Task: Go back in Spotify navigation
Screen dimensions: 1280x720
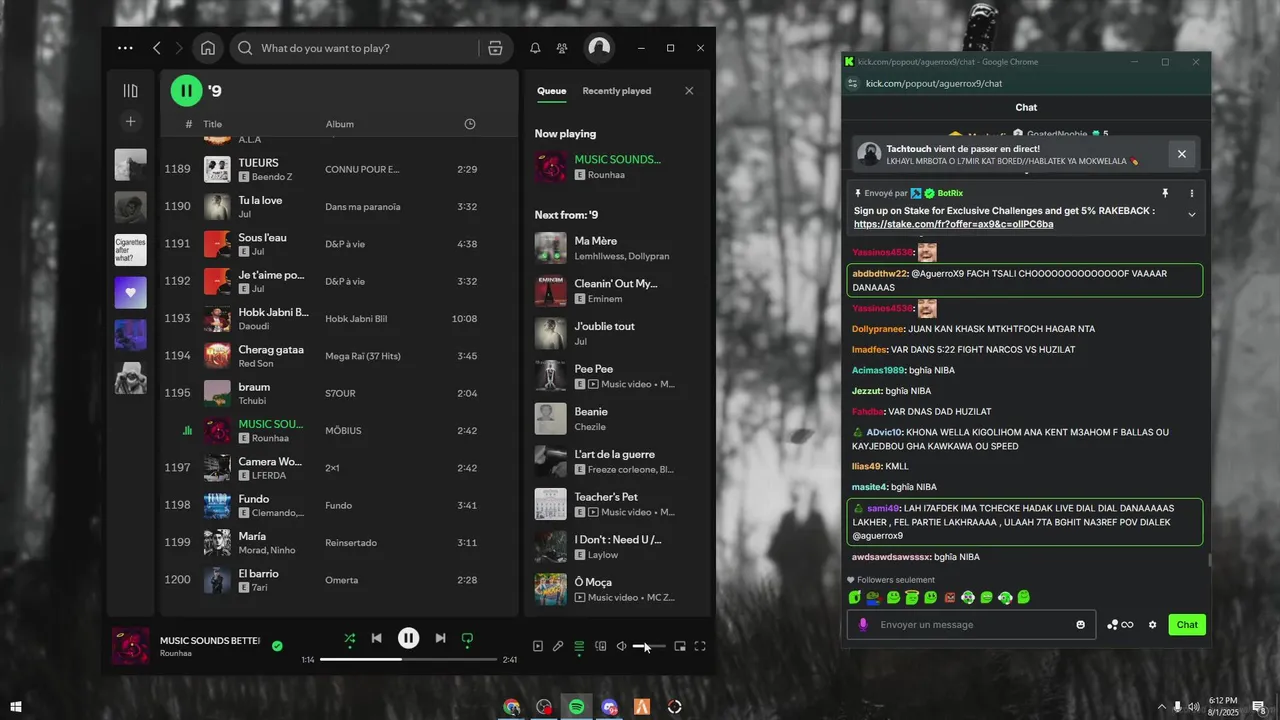Action: point(157,48)
